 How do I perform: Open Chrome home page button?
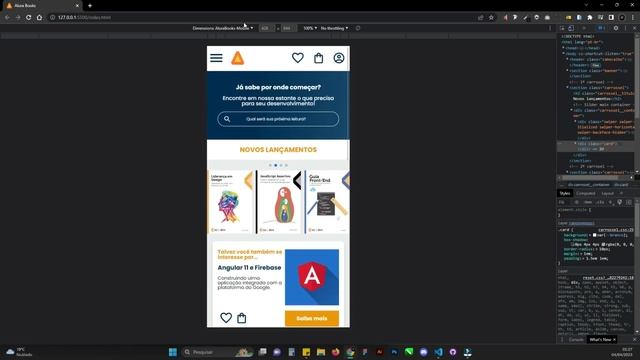pyautogui.click(x=39, y=18)
